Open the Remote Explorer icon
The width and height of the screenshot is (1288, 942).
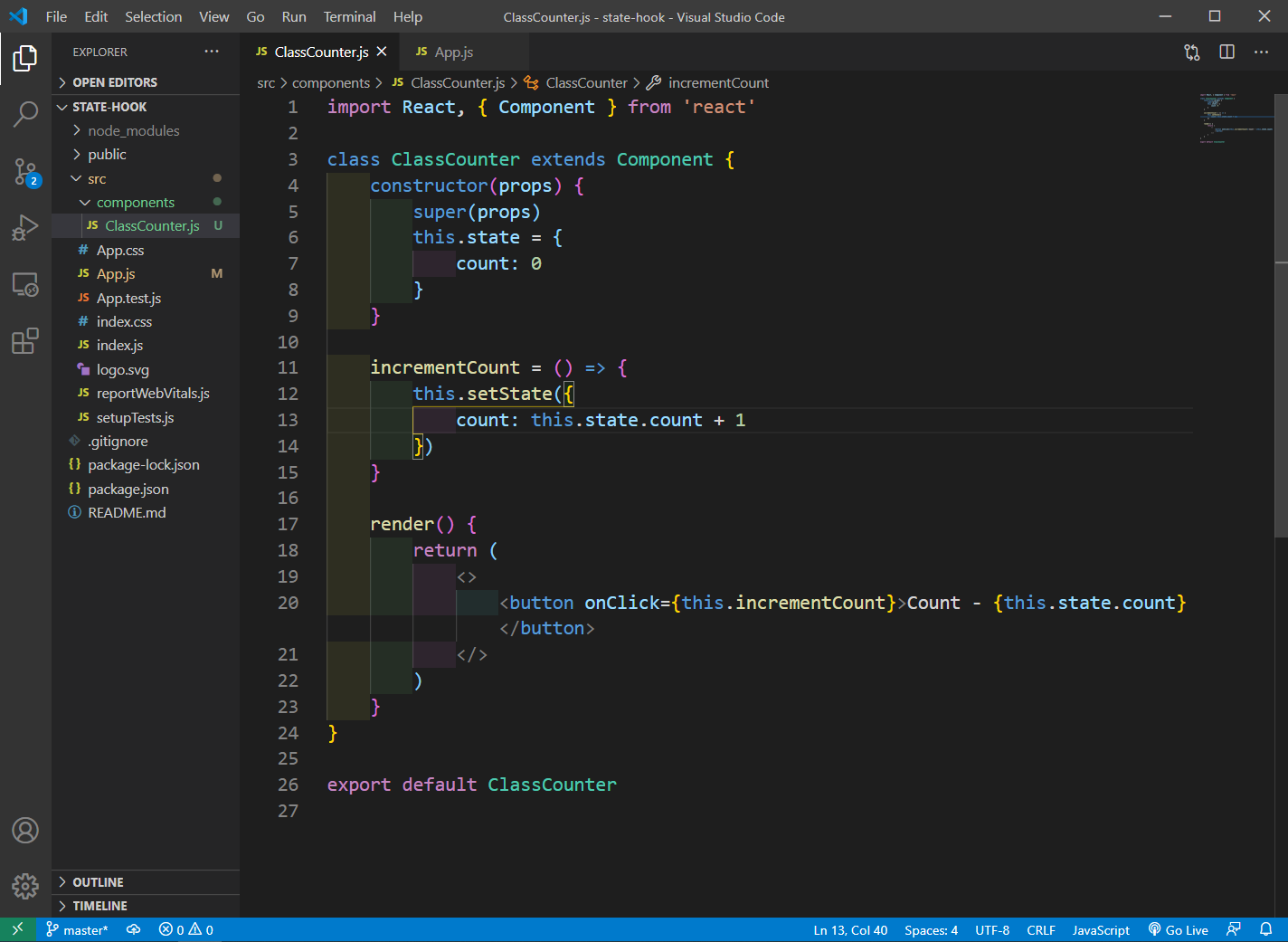pyautogui.click(x=25, y=284)
